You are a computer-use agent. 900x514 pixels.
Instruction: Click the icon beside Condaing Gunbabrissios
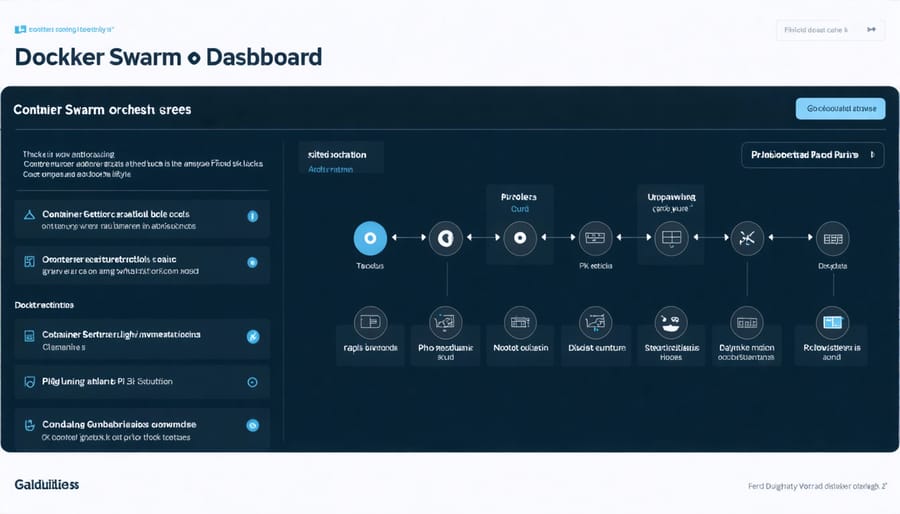[x=29, y=425]
